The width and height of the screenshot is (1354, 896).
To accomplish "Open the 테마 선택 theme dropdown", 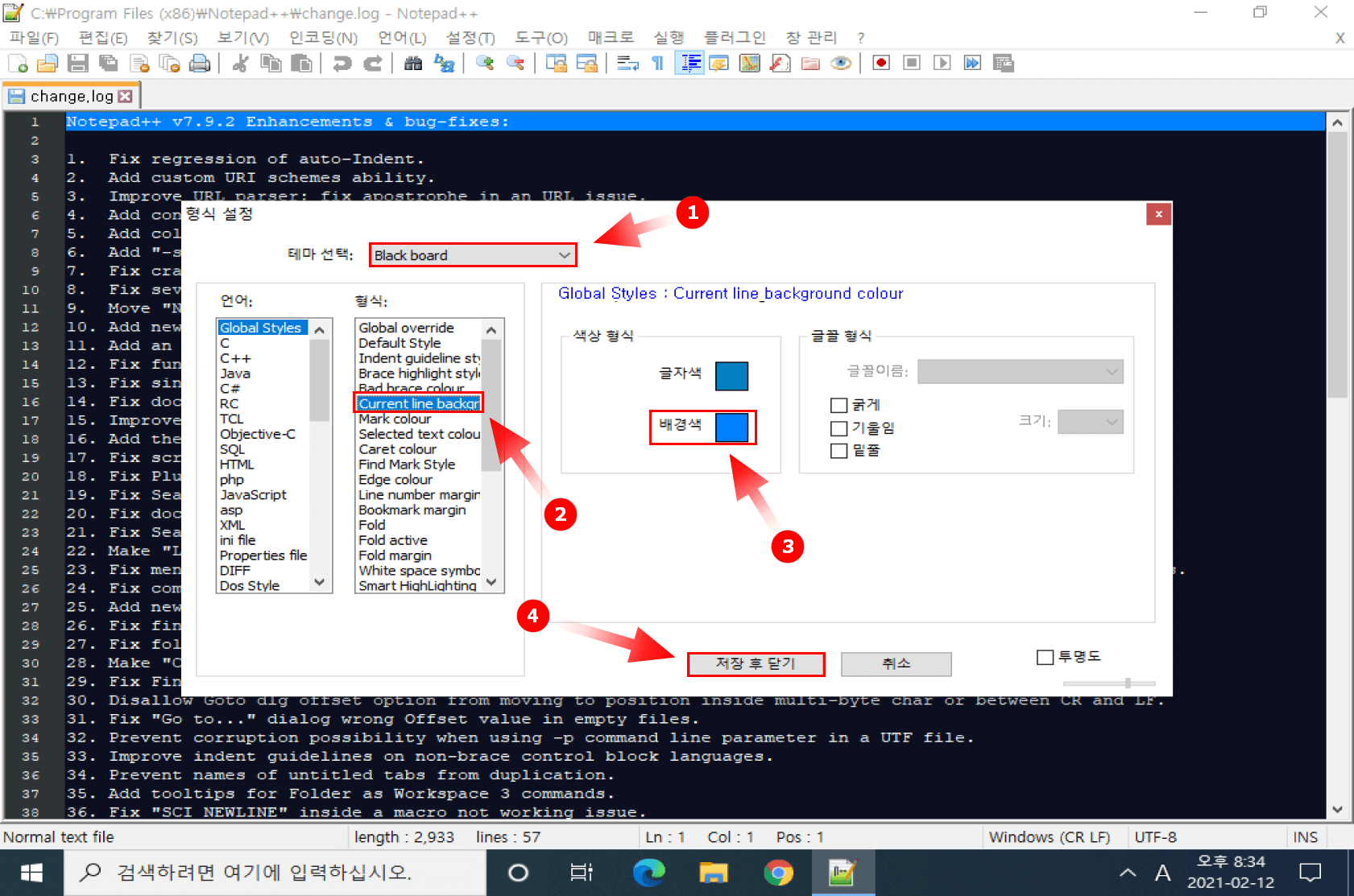I will tap(473, 255).
